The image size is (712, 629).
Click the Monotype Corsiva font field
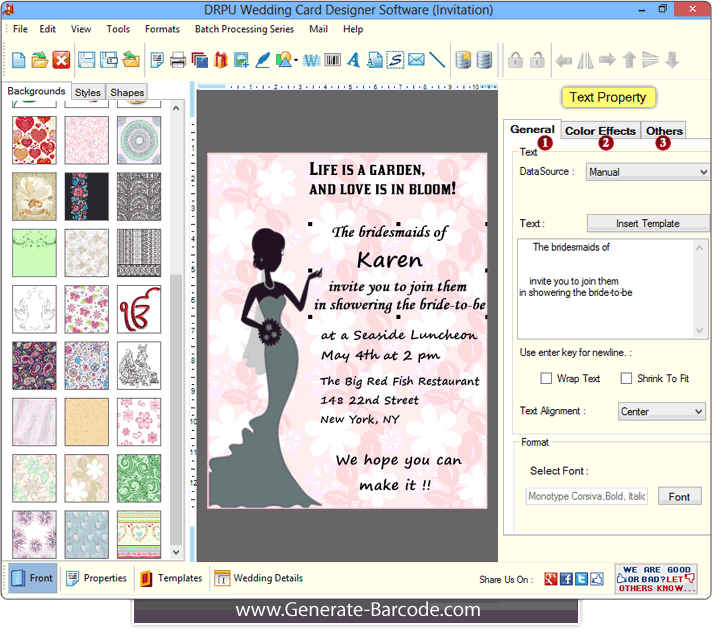(587, 496)
